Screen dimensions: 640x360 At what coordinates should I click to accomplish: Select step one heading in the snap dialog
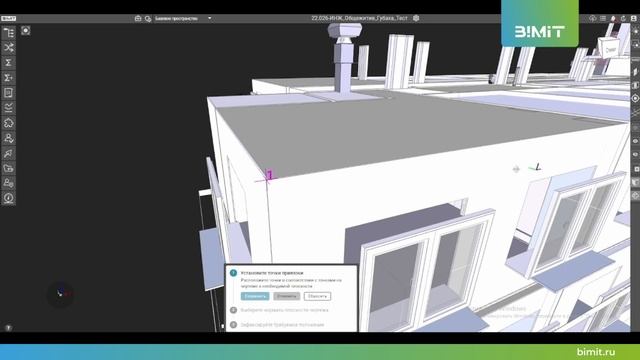click(272, 273)
